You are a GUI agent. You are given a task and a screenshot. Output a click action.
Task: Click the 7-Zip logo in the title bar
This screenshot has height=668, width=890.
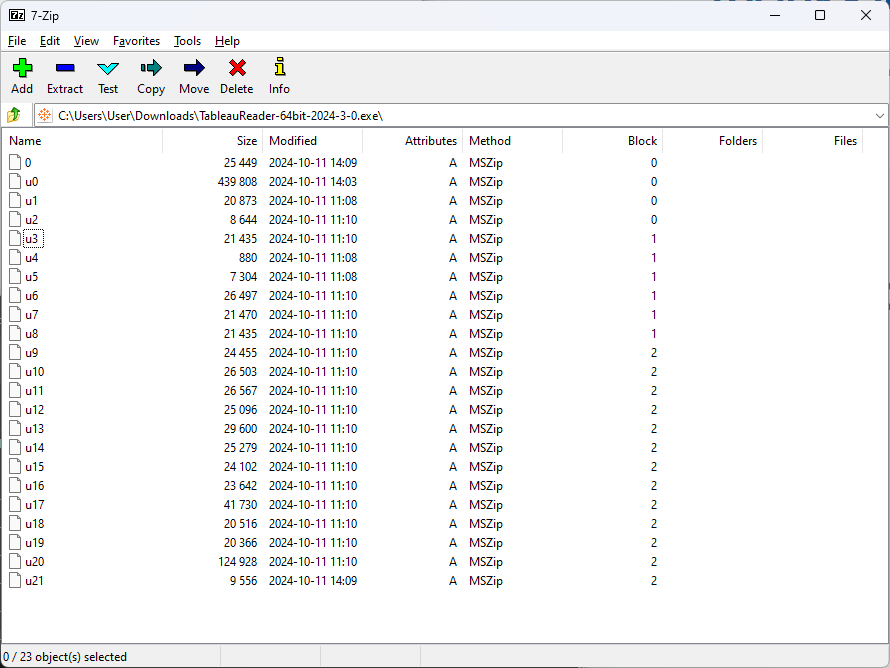(17, 15)
